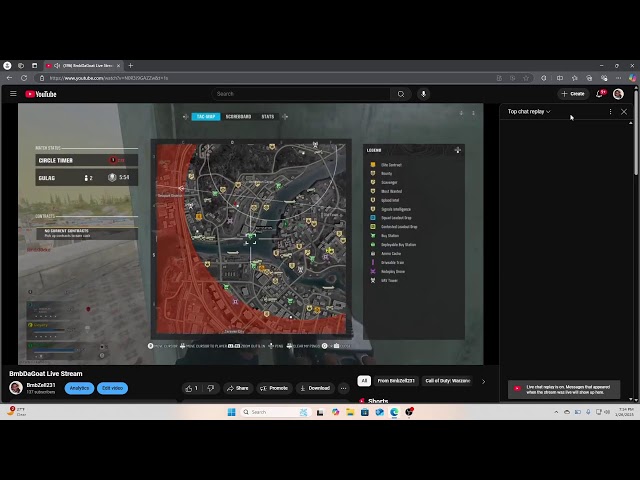Open chat replay more options menu
640x480 pixels.
click(x=610, y=111)
